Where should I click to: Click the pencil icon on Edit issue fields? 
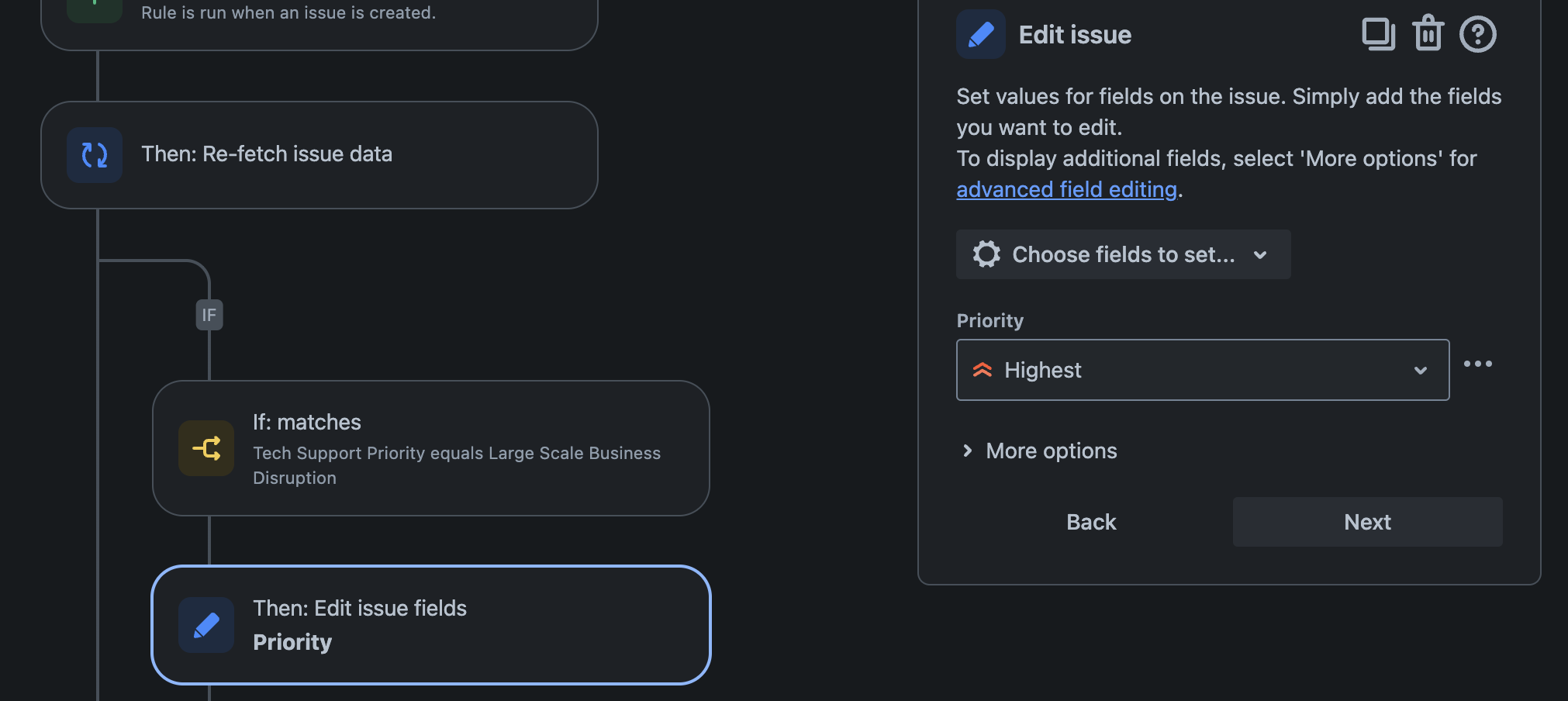click(x=206, y=625)
